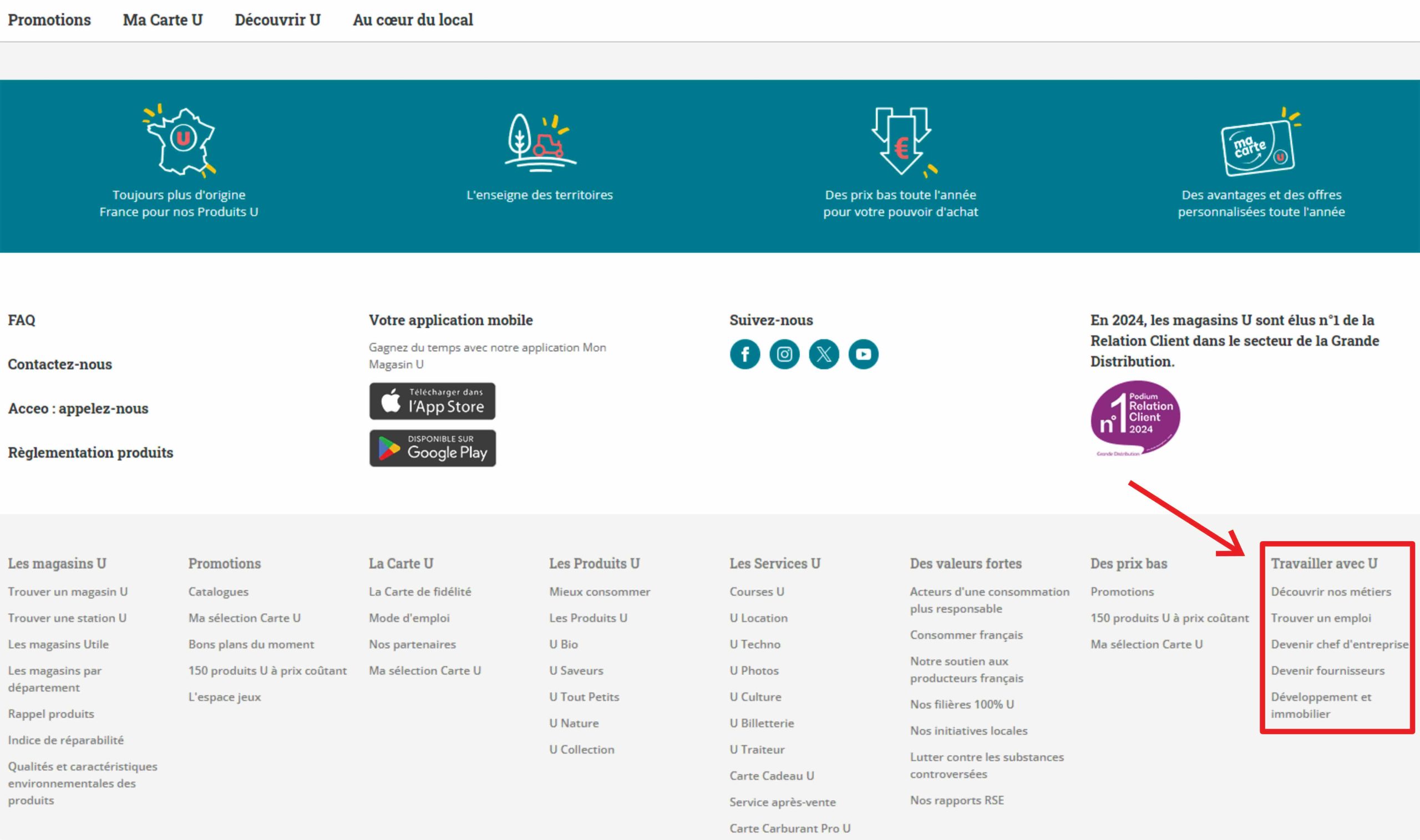Open La Carte de fidélité link
Viewport: 1420px width, 840px height.
click(420, 592)
